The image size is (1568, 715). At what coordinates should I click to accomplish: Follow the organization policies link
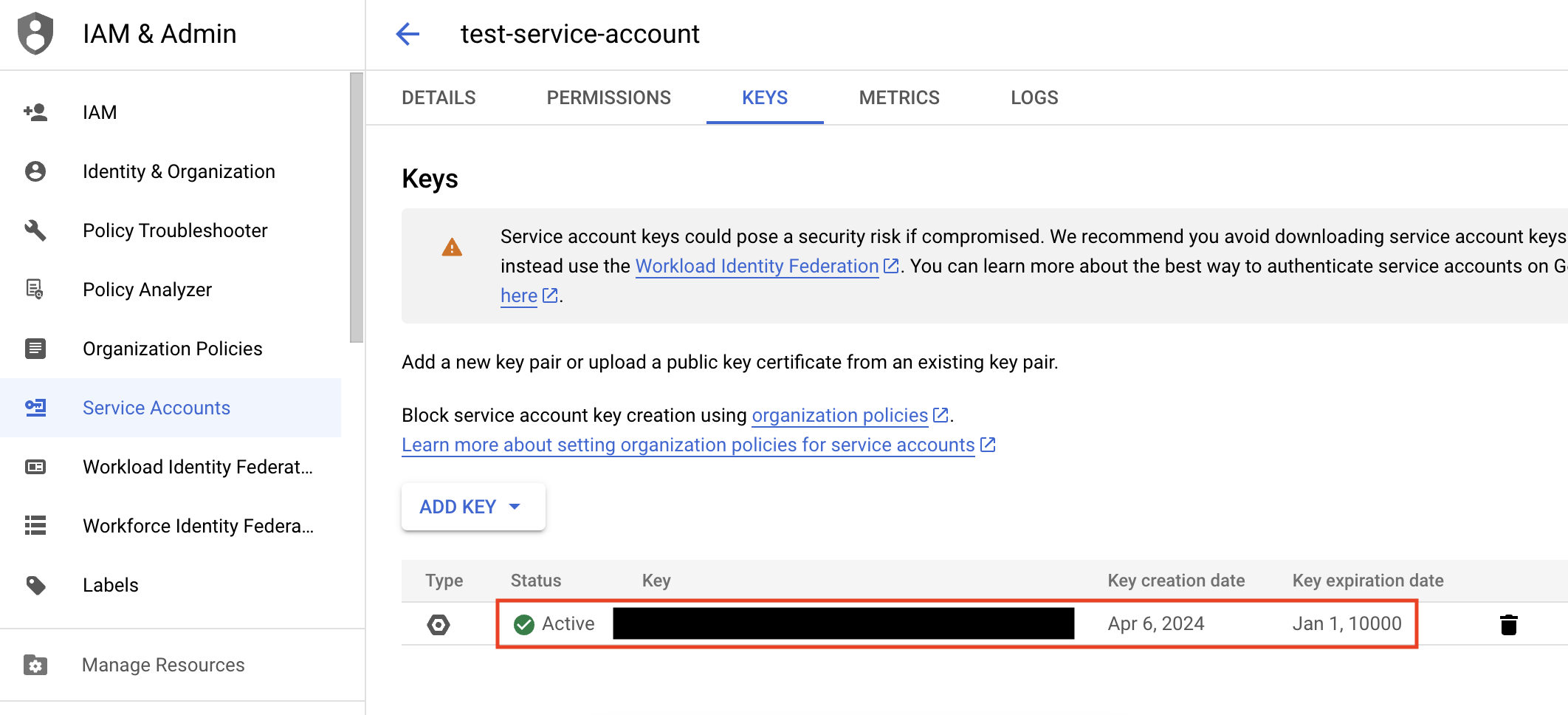coord(839,415)
